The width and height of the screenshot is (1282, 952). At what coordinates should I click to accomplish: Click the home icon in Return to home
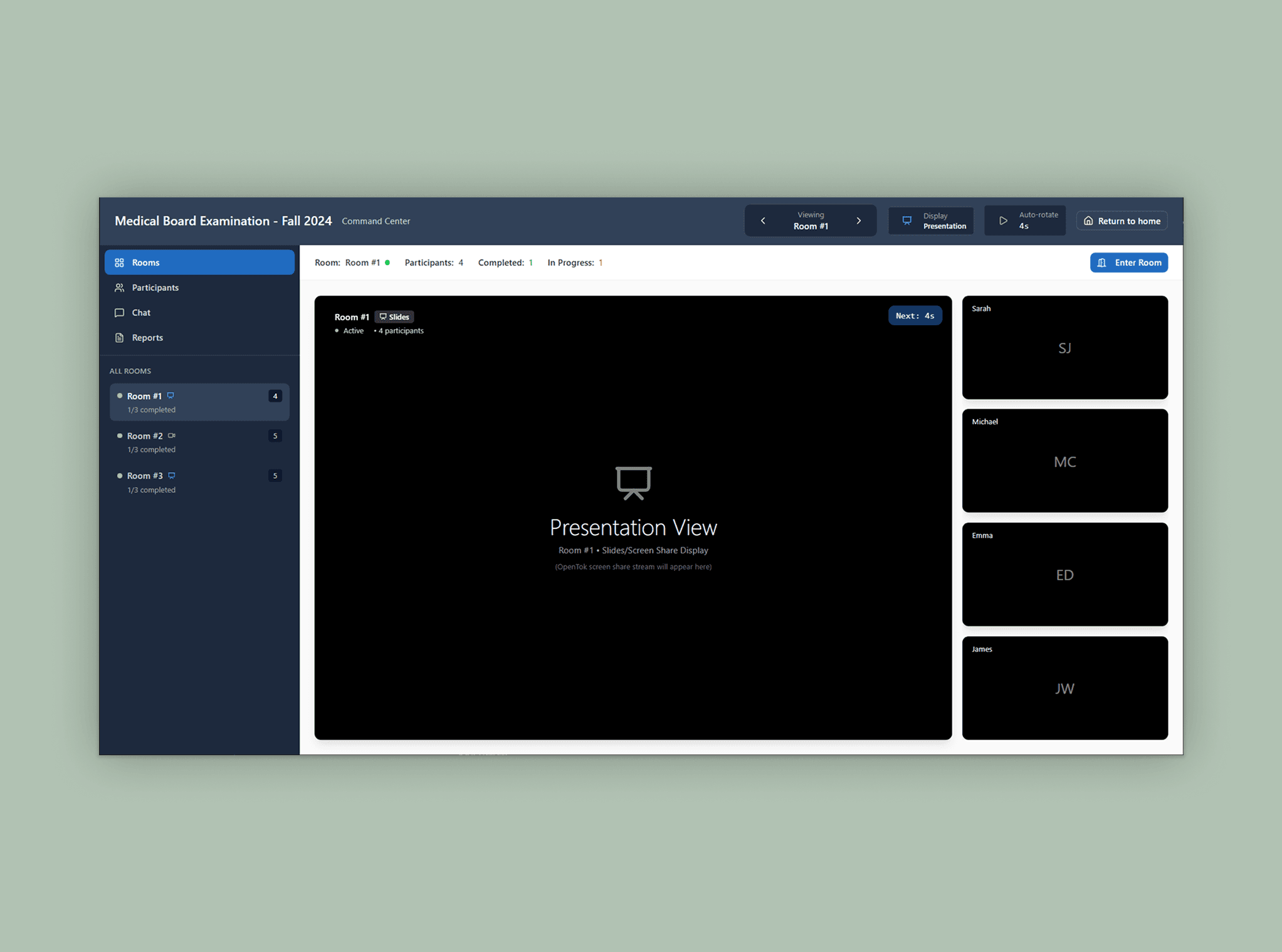pyautogui.click(x=1088, y=221)
